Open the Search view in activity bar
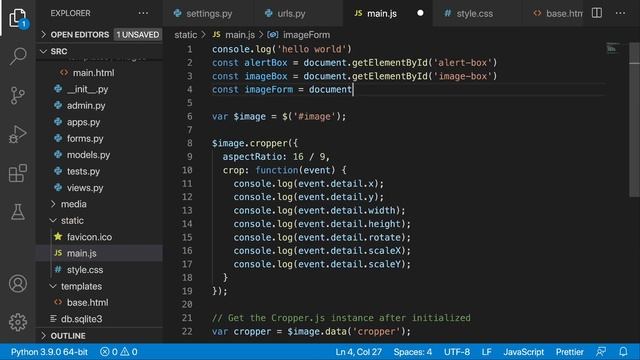The height and width of the screenshot is (360, 640). (x=18, y=56)
